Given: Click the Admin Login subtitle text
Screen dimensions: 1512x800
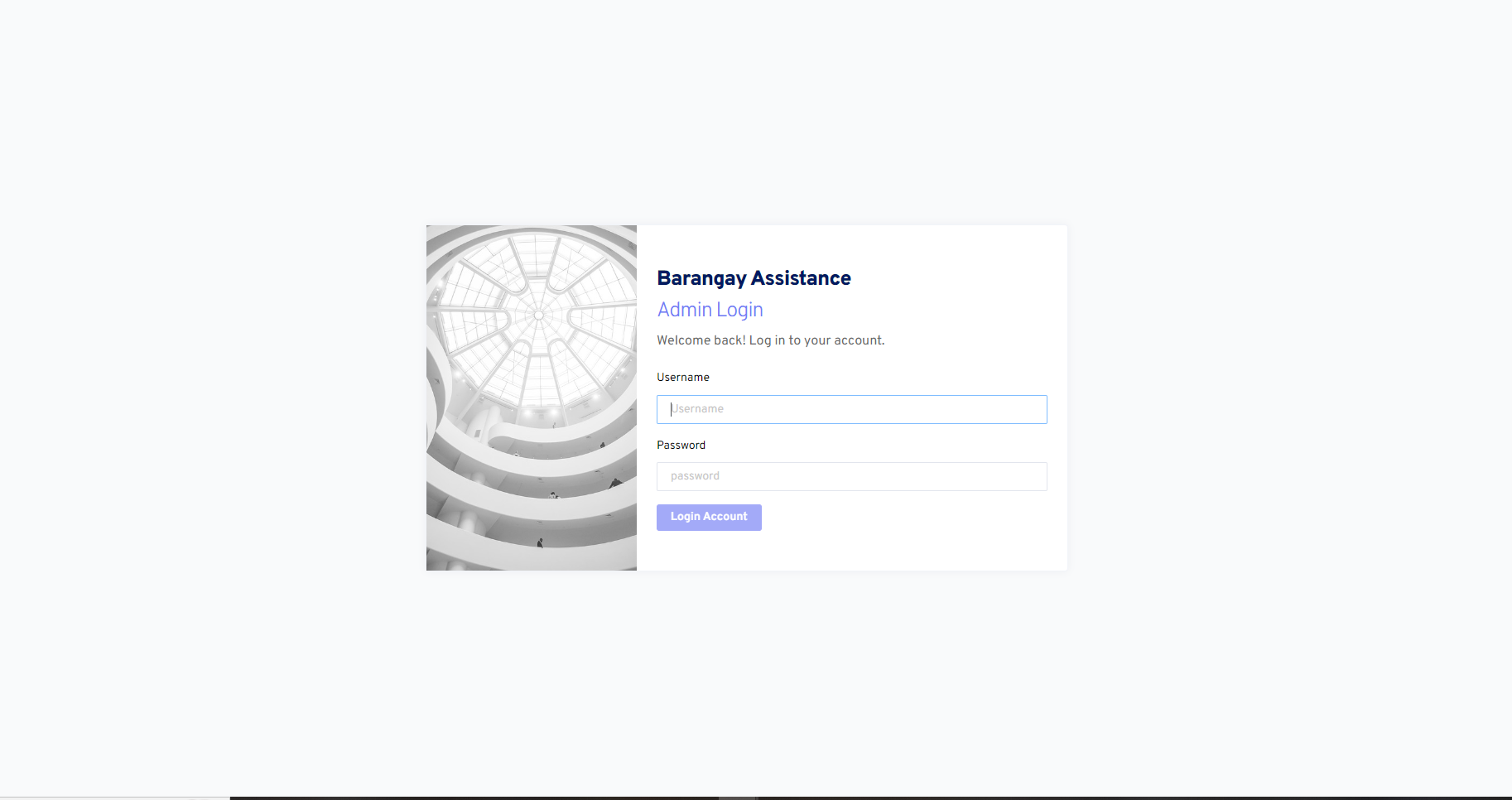Looking at the screenshot, I should pyautogui.click(x=710, y=310).
